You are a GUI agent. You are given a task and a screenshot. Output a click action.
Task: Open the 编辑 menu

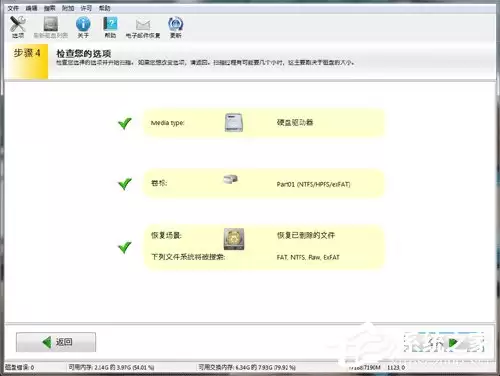(x=31, y=8)
